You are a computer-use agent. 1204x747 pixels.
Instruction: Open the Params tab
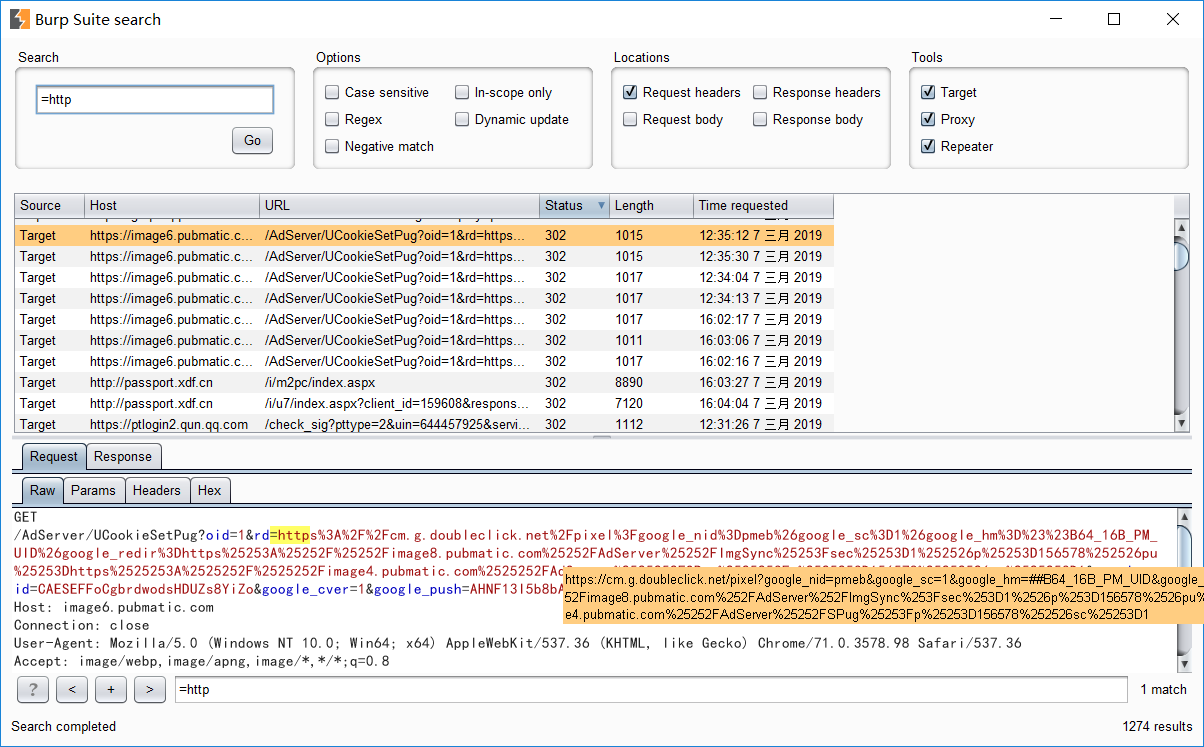(94, 490)
